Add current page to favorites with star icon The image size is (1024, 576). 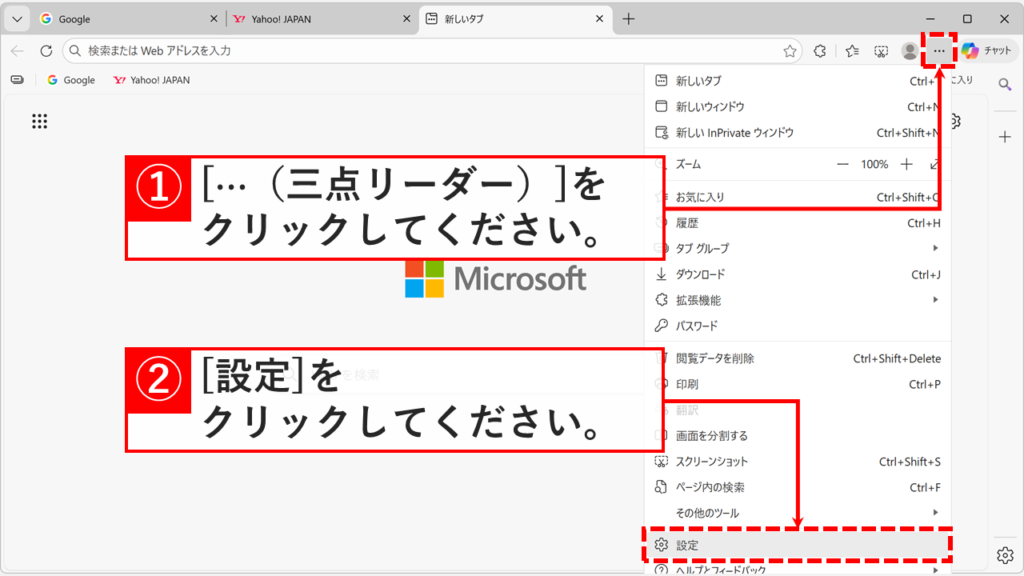coord(789,49)
